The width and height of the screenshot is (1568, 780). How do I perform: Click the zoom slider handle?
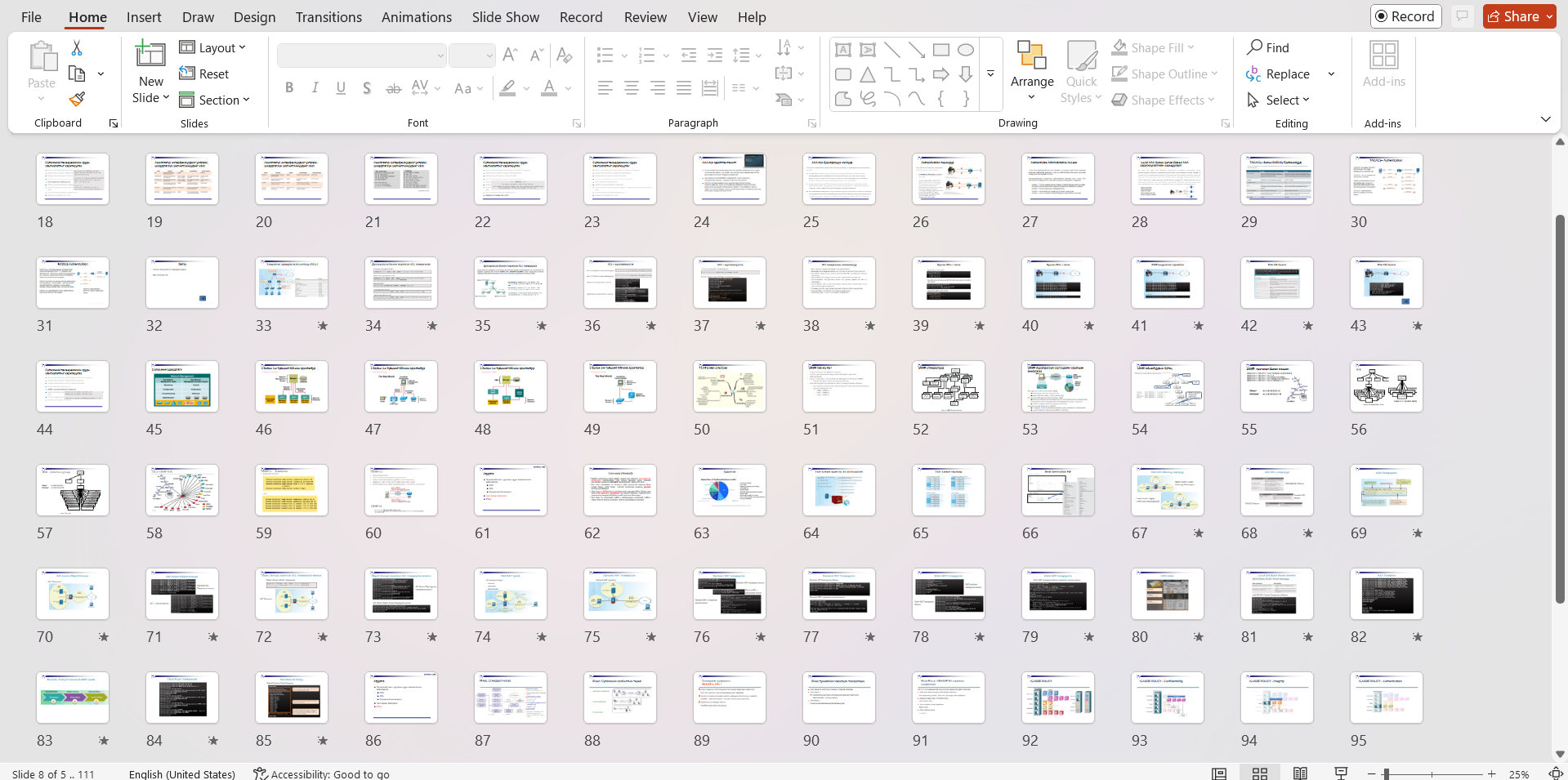tap(1386, 773)
